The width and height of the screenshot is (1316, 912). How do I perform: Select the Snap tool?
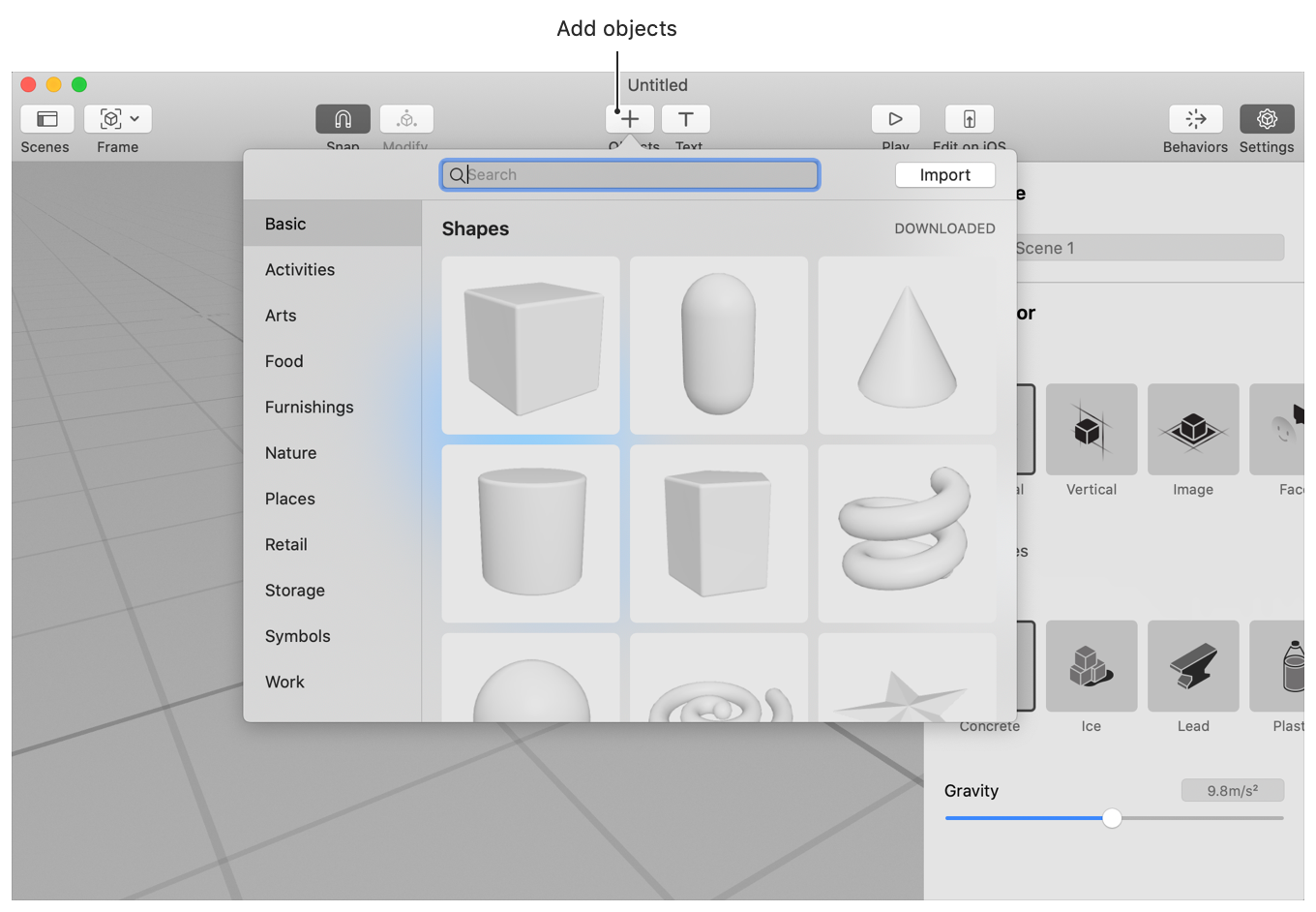pos(343,118)
